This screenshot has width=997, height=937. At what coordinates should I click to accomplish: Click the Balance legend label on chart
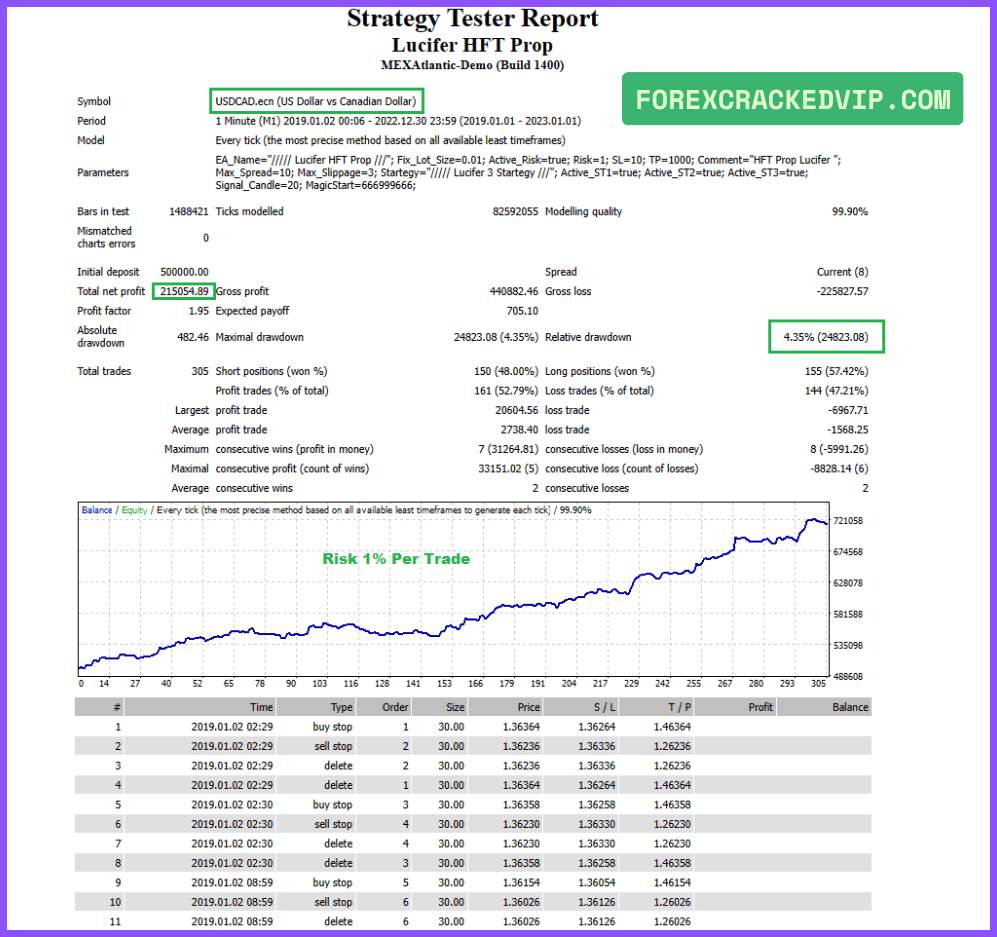pos(97,510)
